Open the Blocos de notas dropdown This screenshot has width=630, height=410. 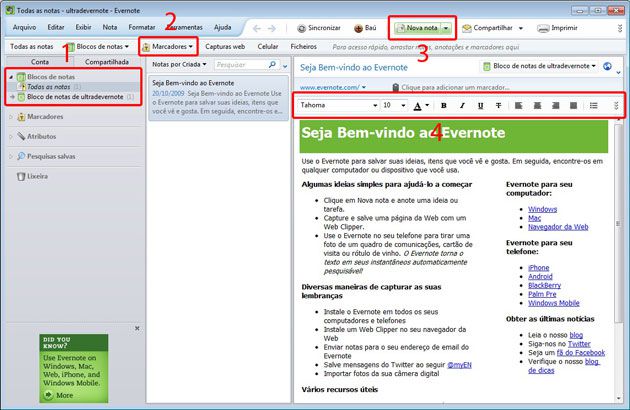click(98, 47)
